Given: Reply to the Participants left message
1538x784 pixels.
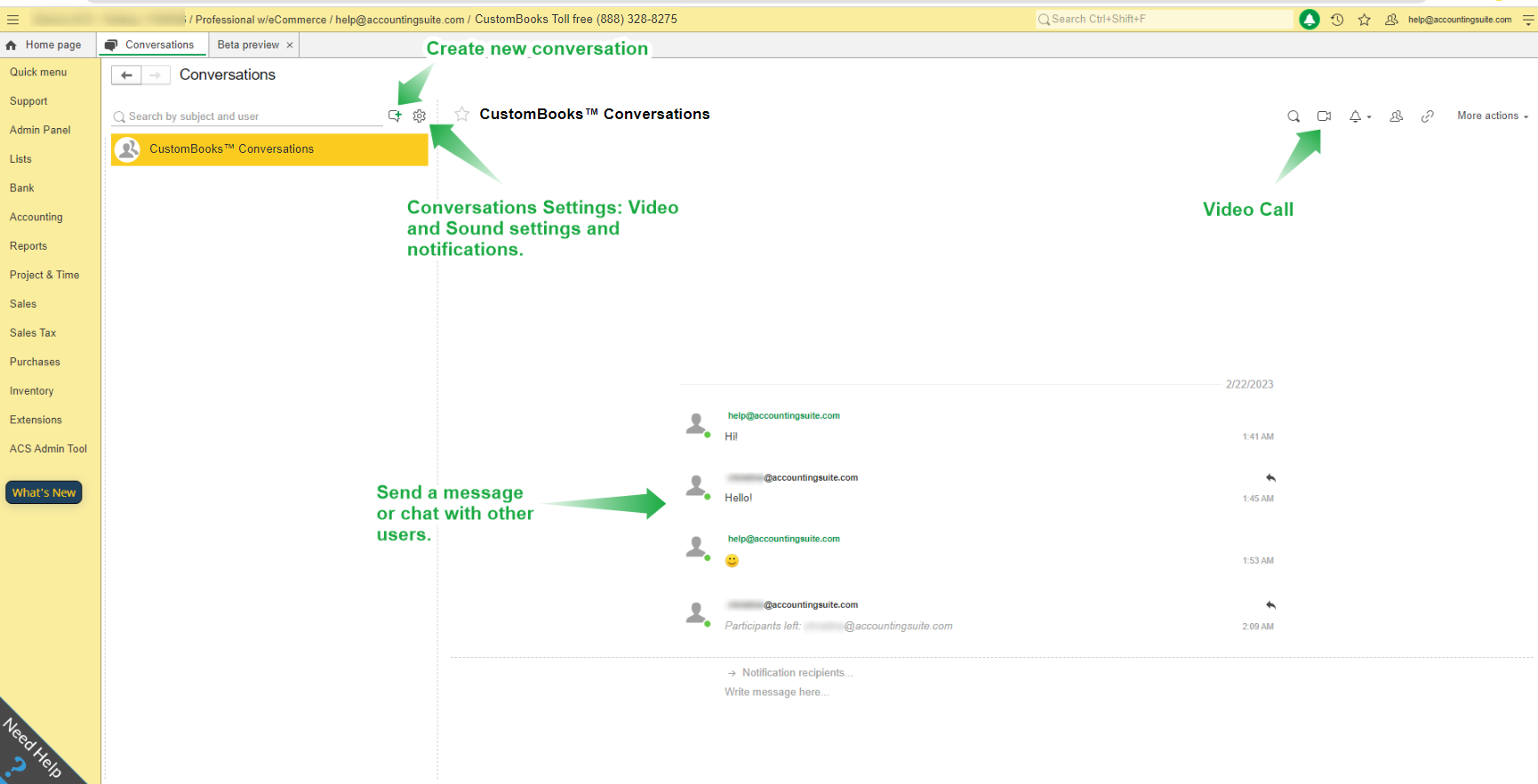Looking at the screenshot, I should [x=1270, y=605].
